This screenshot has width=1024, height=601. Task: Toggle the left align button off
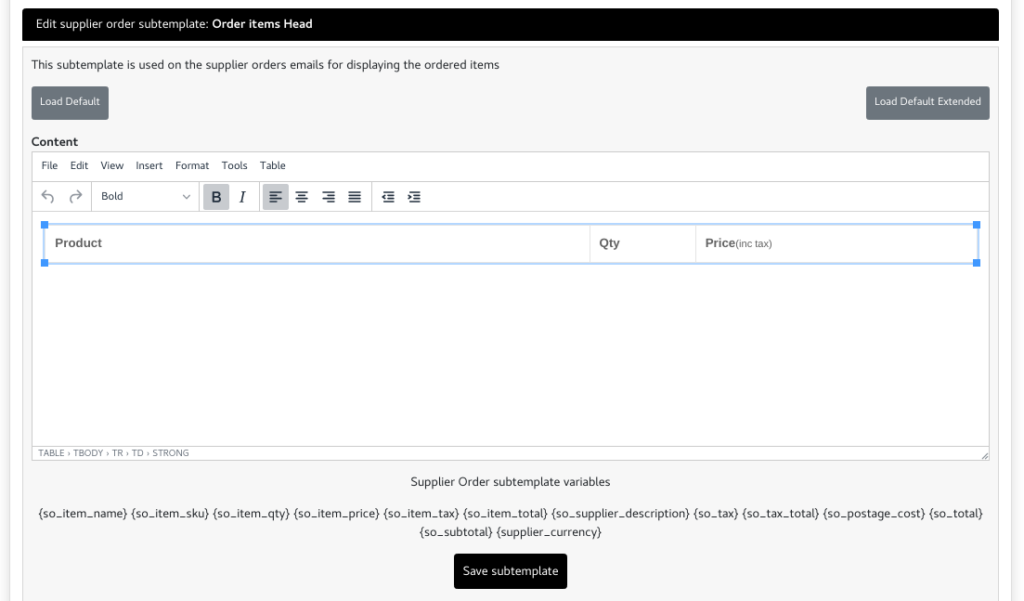(276, 196)
